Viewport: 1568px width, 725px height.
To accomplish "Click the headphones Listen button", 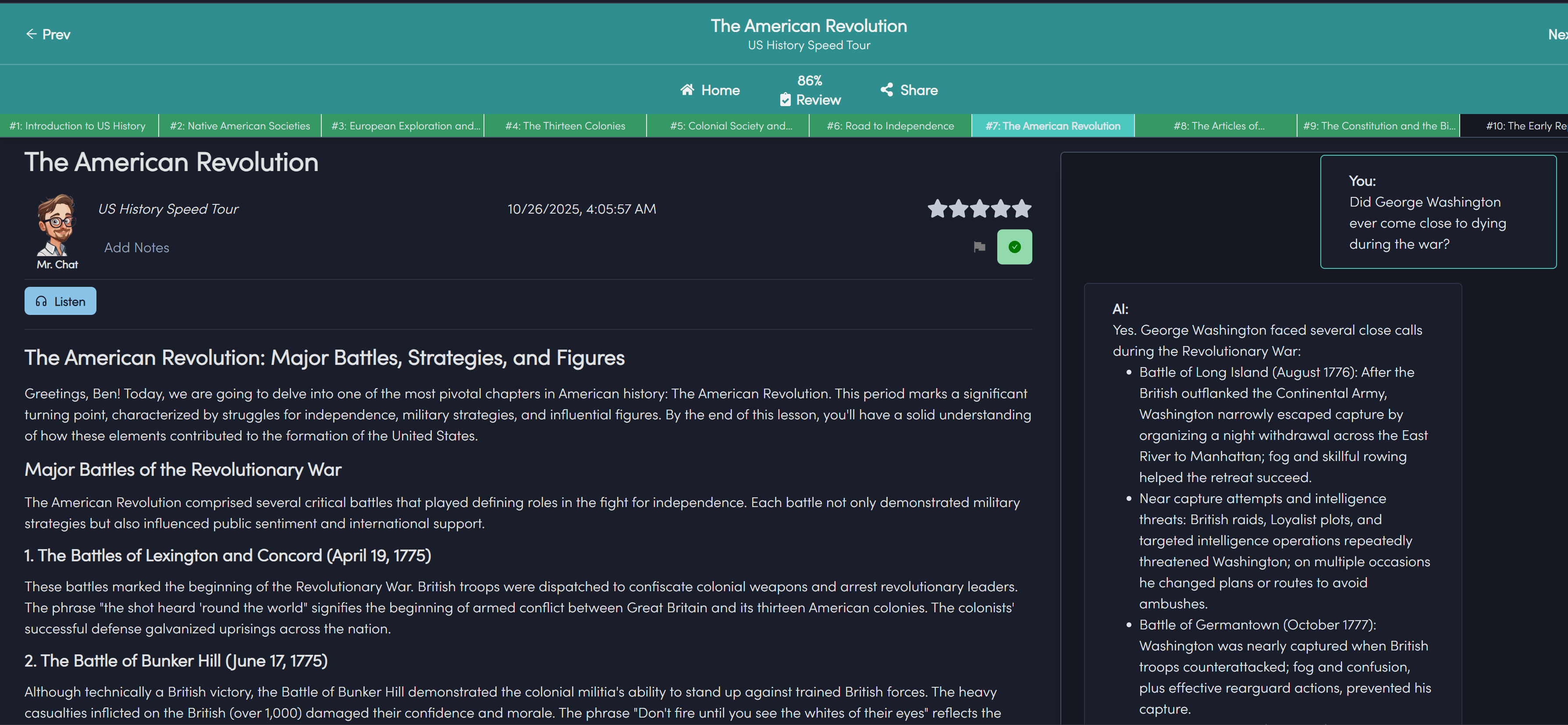I will (x=60, y=301).
